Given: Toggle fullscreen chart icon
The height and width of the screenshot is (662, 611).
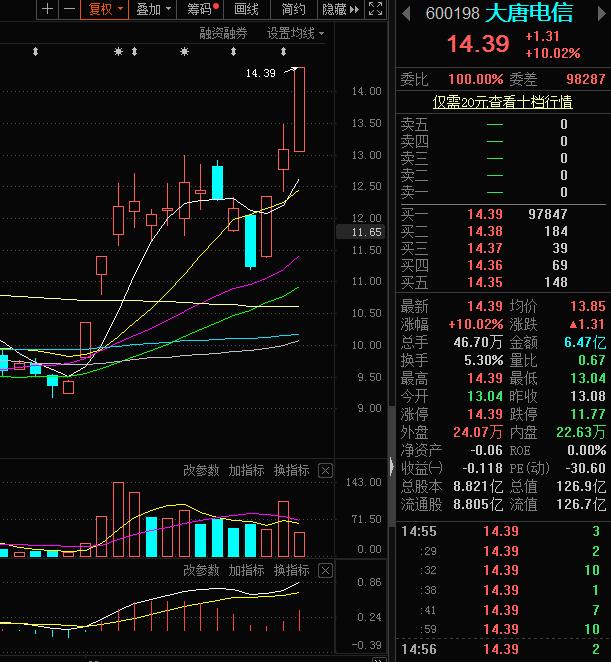Looking at the screenshot, I should [375, 9].
